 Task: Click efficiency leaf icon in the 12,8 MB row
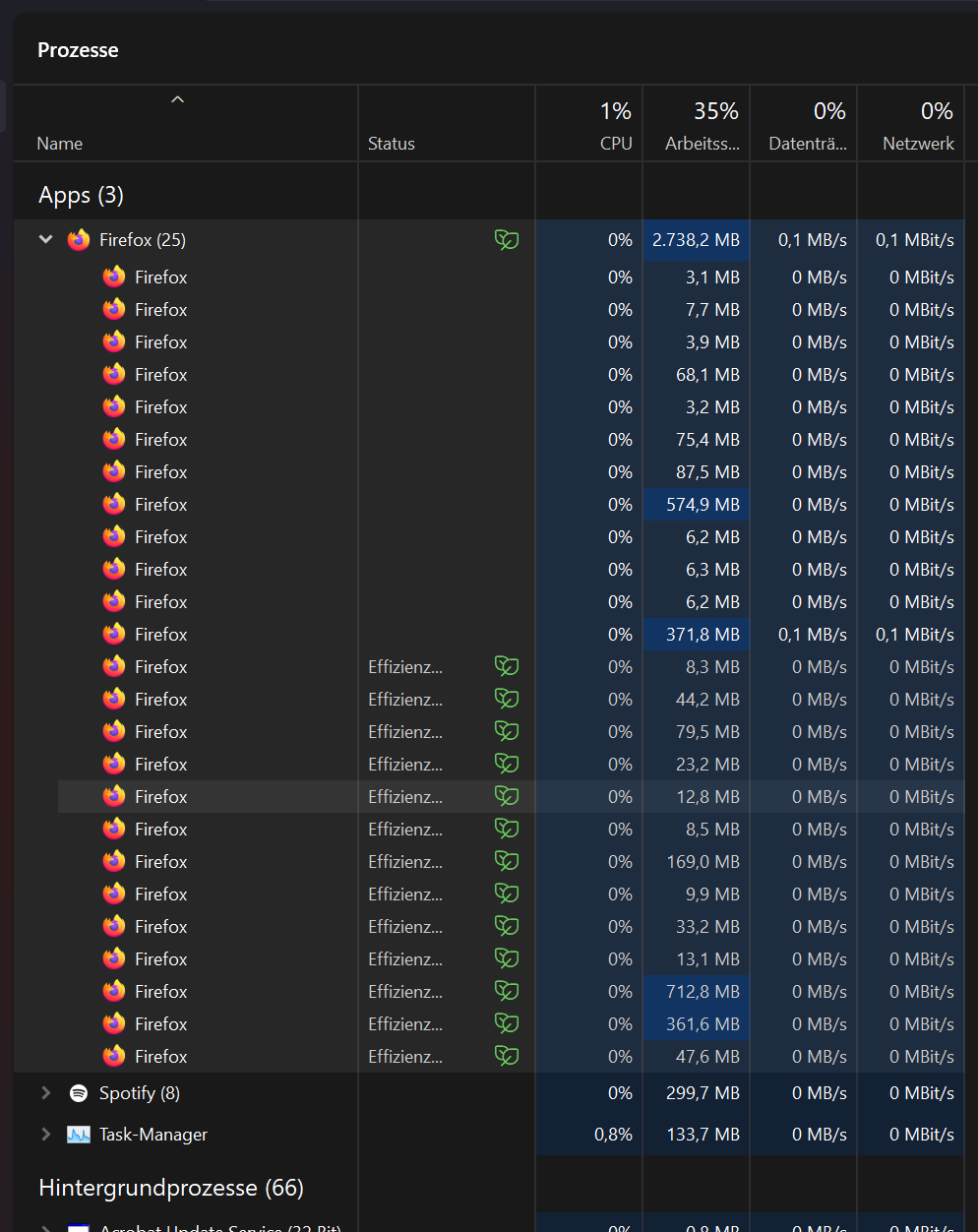coord(507,796)
